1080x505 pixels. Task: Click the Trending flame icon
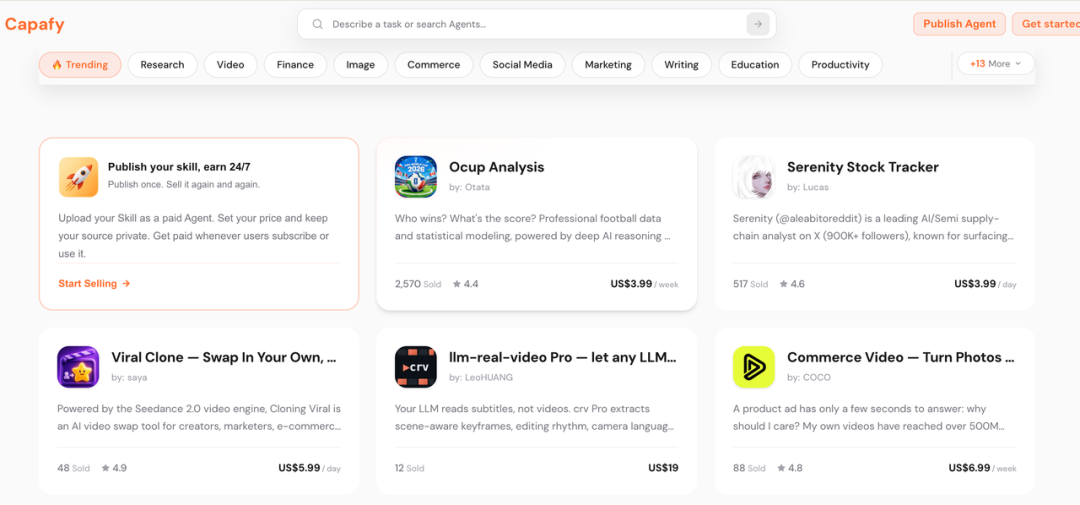click(x=56, y=65)
